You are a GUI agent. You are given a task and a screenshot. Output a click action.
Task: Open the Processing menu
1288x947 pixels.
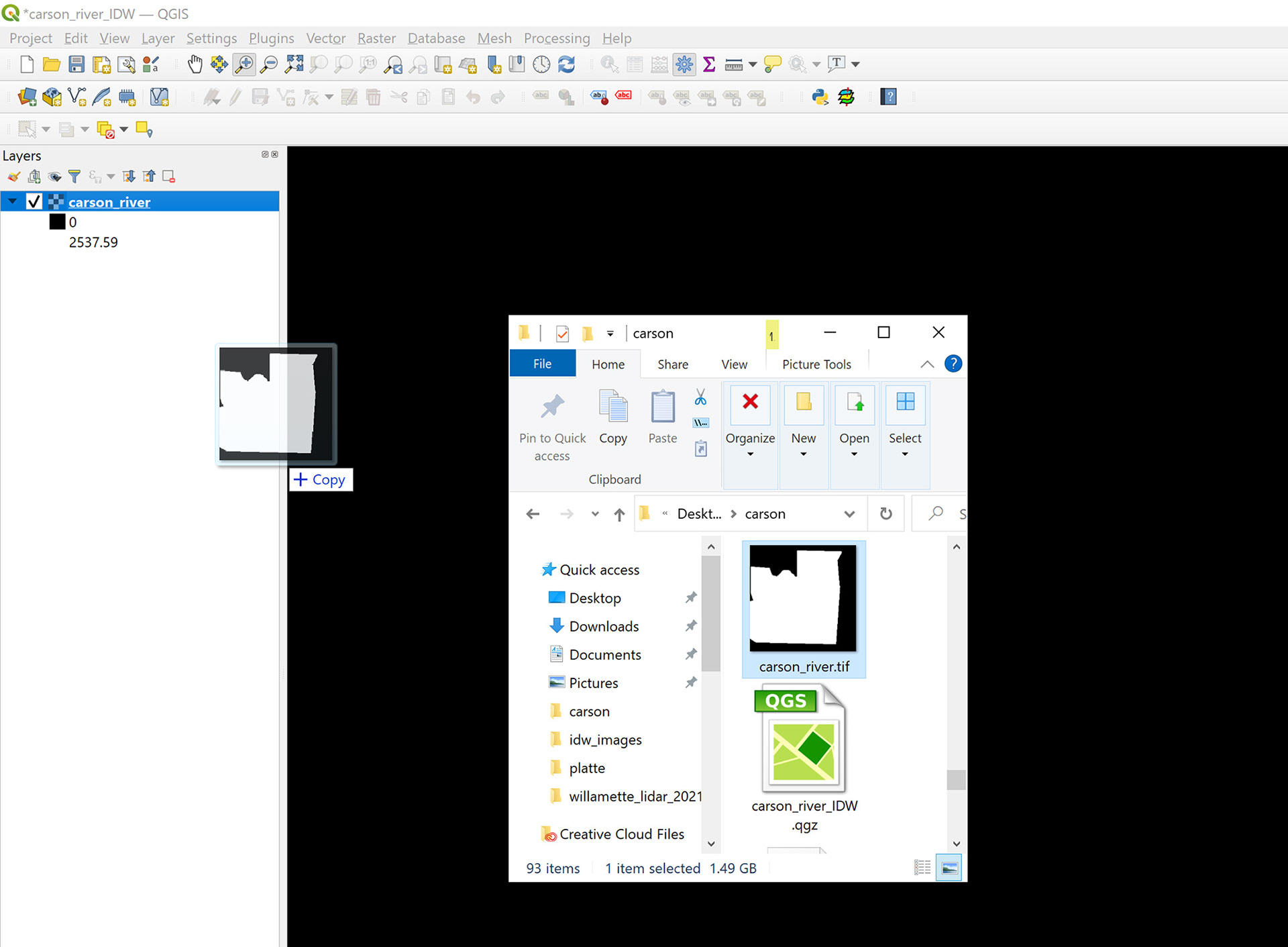557,38
